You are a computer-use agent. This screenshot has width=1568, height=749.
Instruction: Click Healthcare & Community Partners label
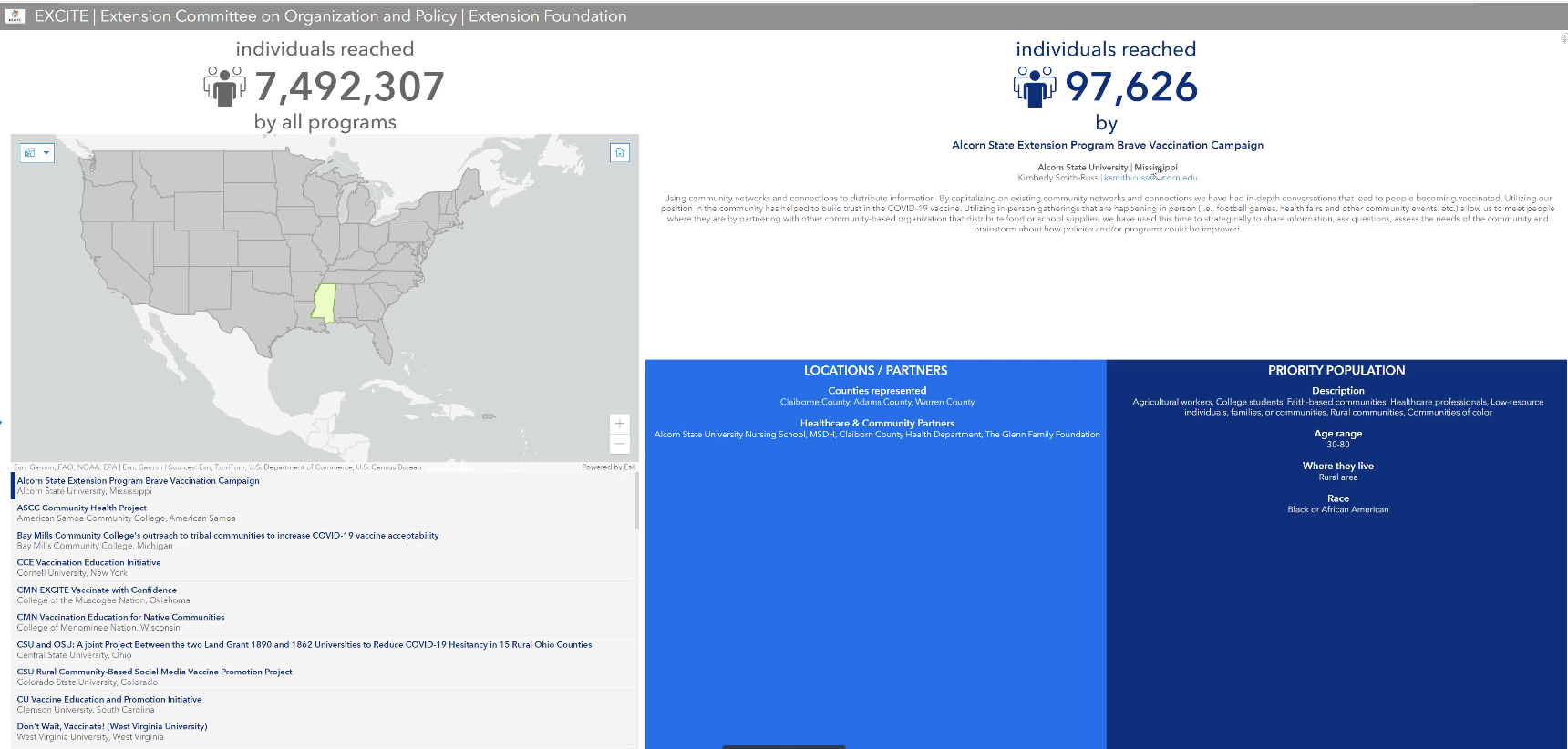point(877,424)
